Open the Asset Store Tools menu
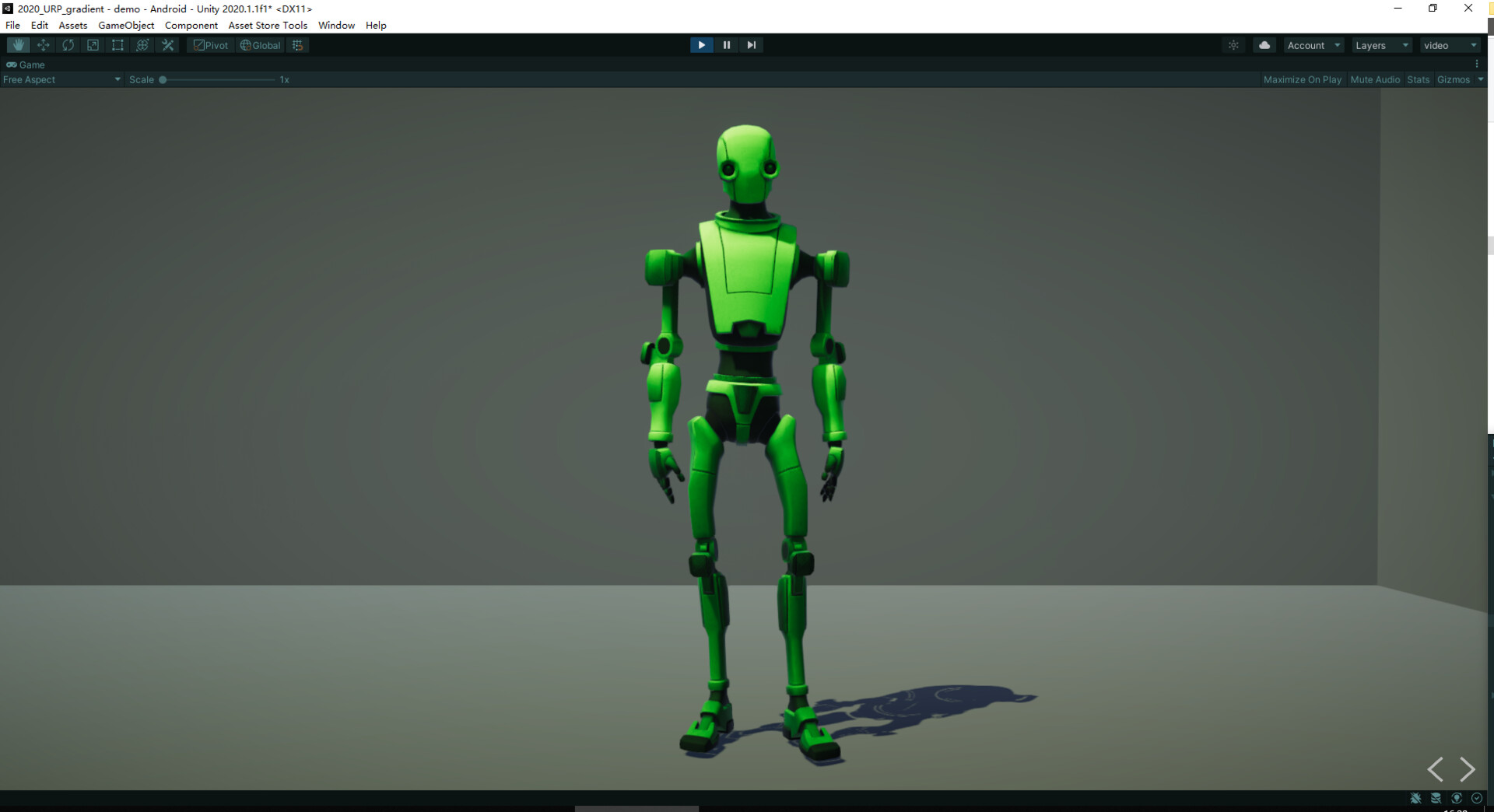 tap(267, 25)
